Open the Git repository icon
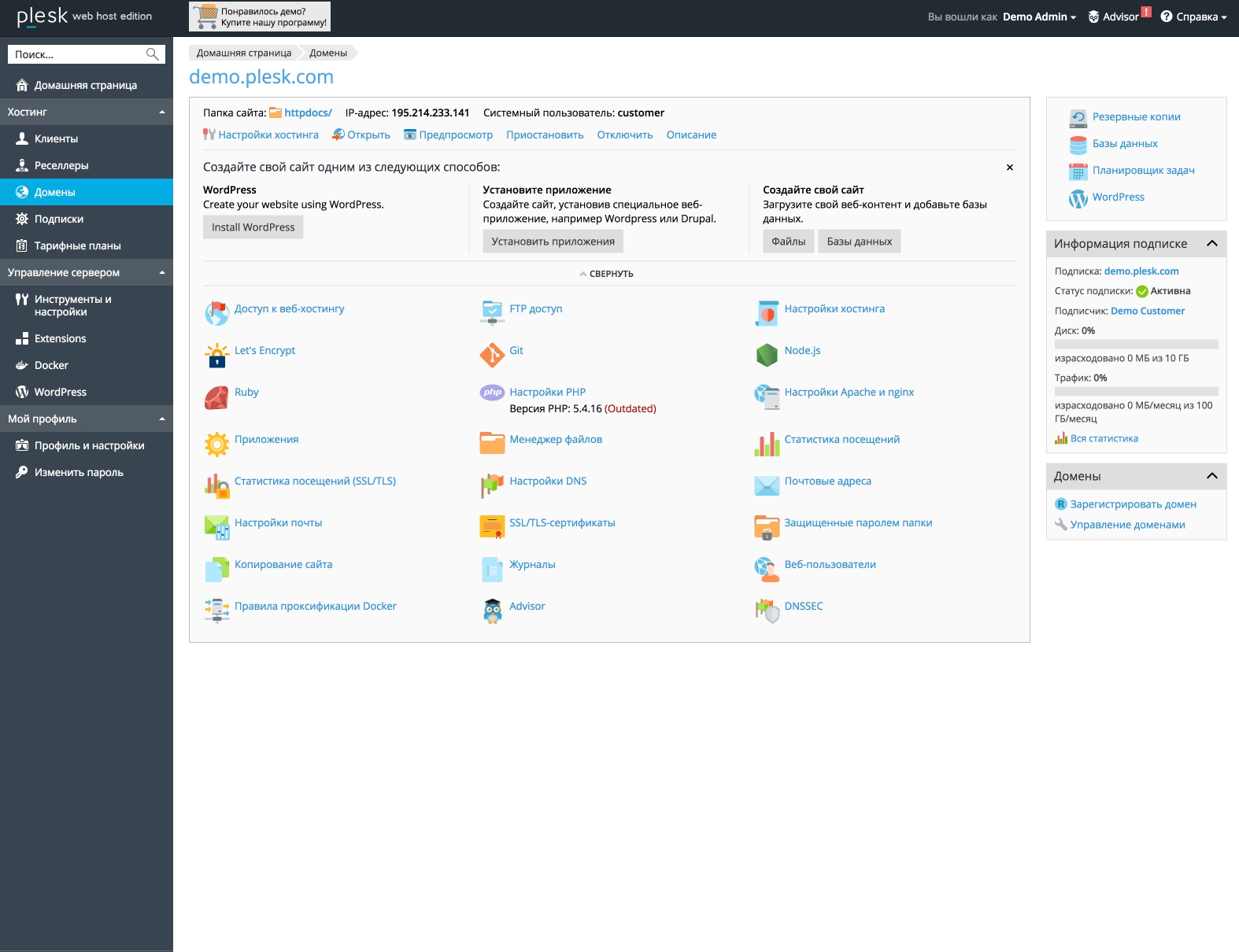1239x952 pixels. (x=492, y=356)
